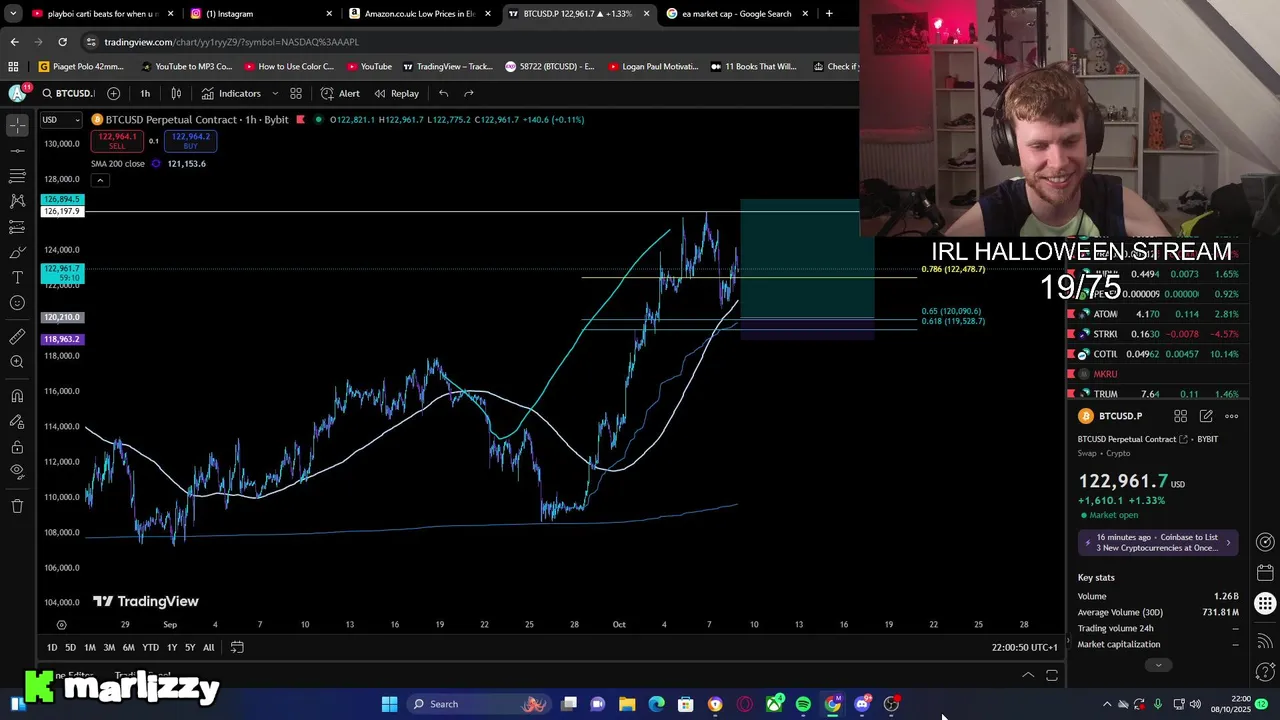Maximize the bottom panel

pyautogui.click(x=1052, y=676)
